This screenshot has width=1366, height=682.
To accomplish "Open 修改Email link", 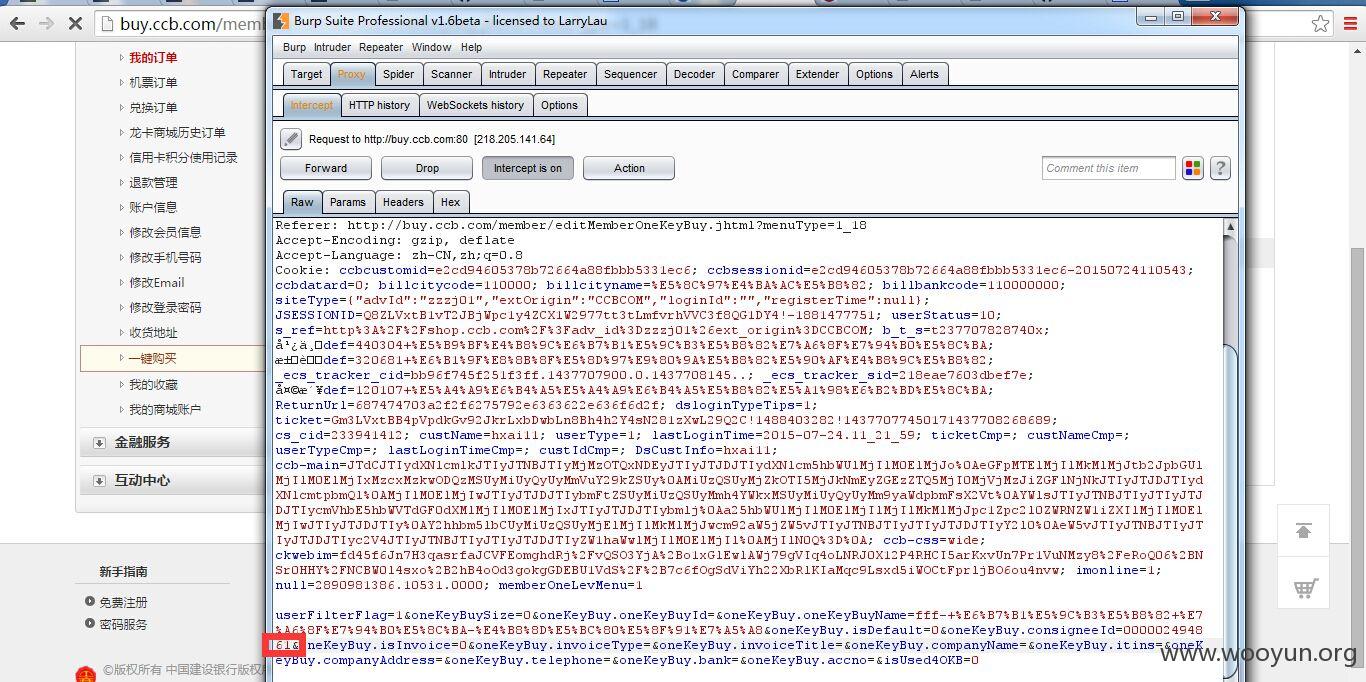I will pyautogui.click(x=157, y=283).
